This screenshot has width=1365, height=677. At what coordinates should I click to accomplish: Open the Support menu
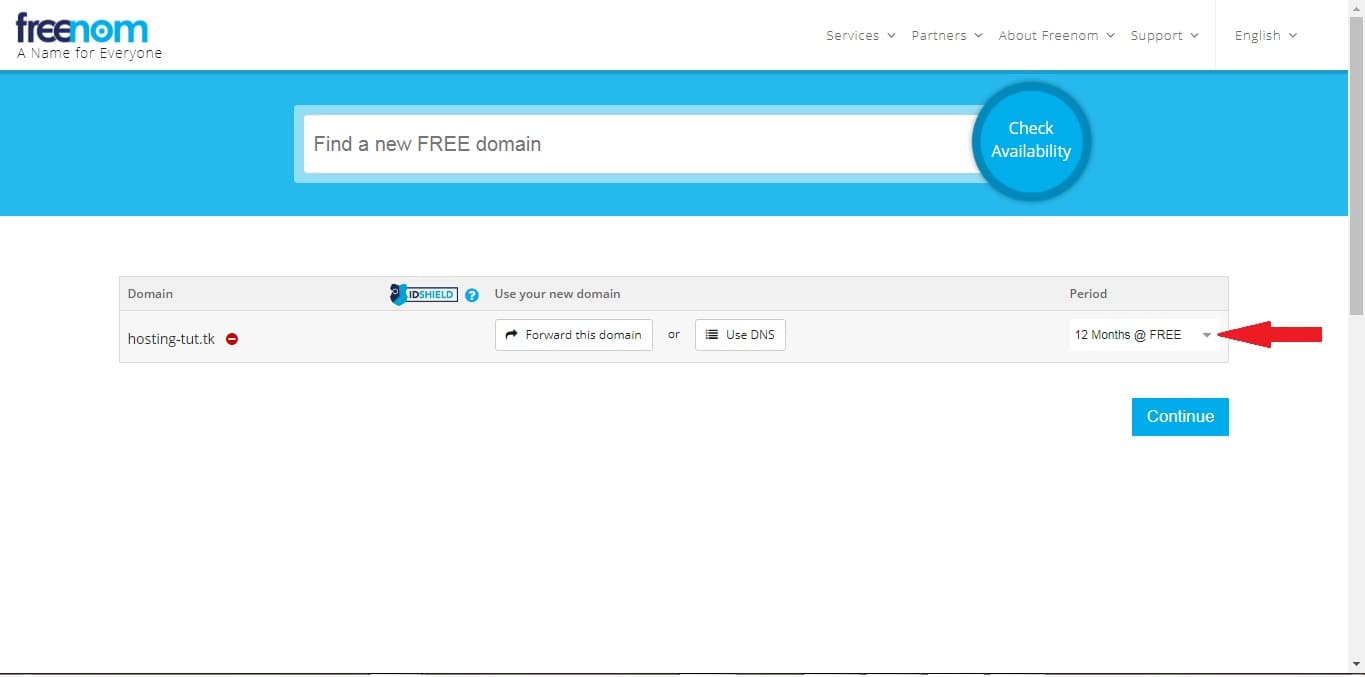pyautogui.click(x=1165, y=35)
